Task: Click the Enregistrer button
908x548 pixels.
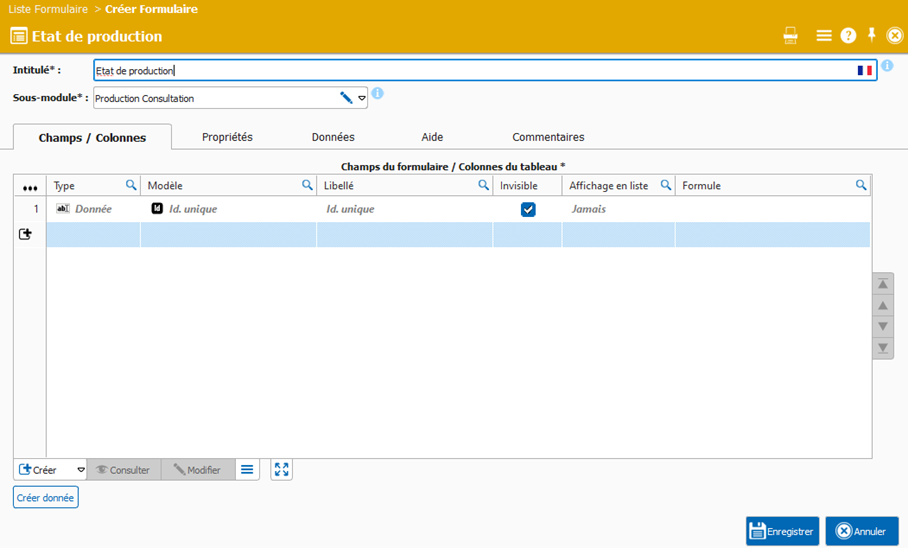Action: pyautogui.click(x=782, y=531)
